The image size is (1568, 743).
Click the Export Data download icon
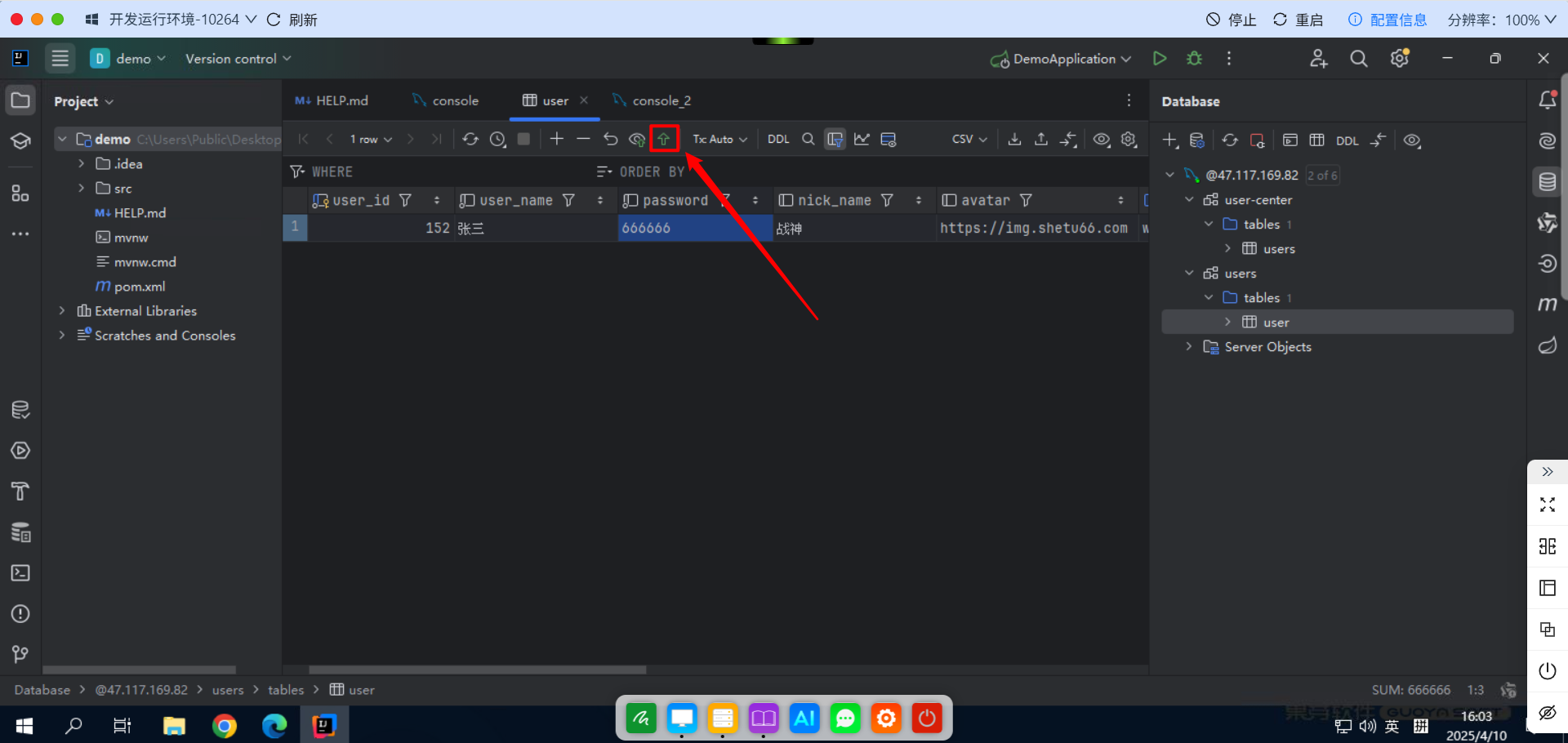(1014, 140)
